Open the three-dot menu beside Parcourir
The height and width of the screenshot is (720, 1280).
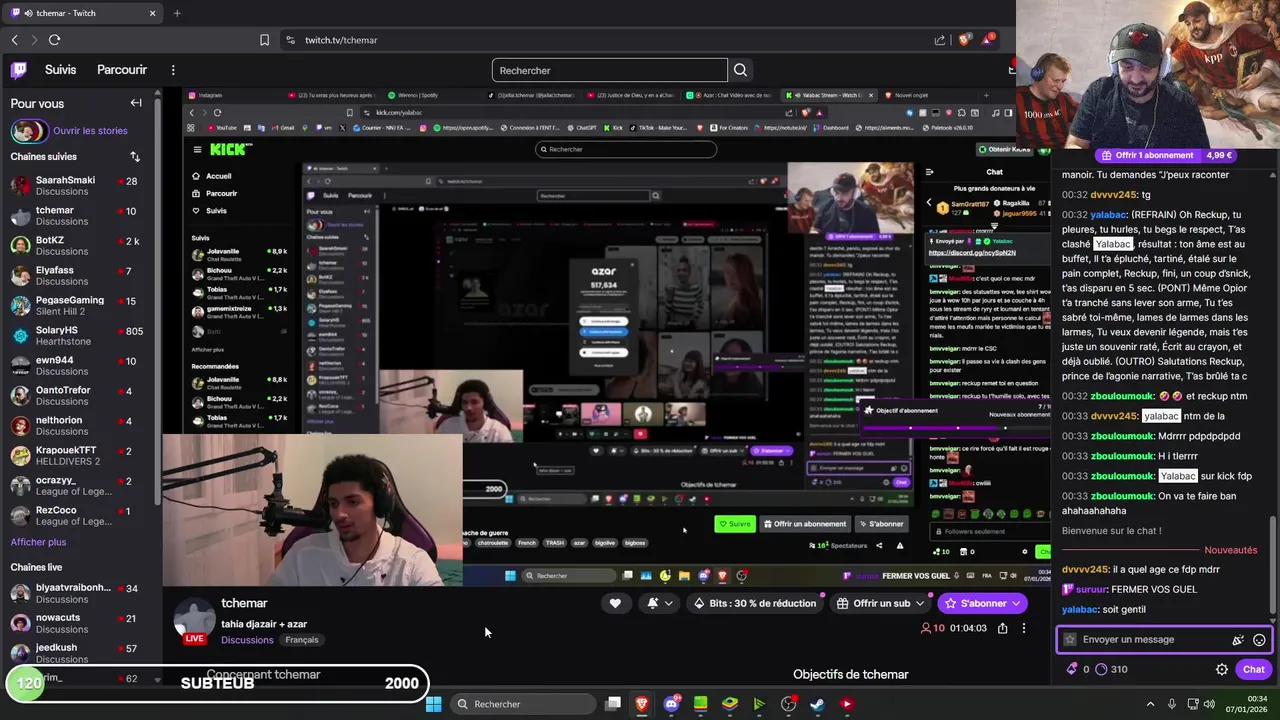point(173,70)
